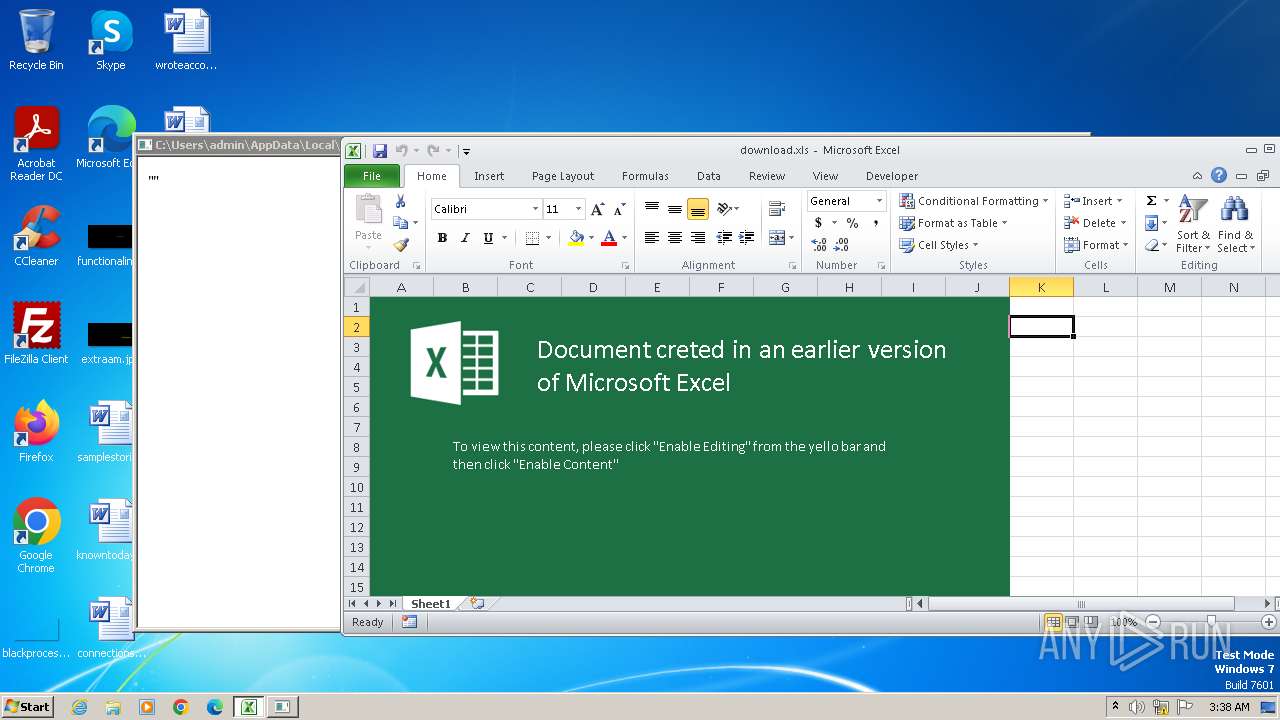Screen dimensions: 1280x720
Task: Apply the Borders button
Action: (x=532, y=238)
